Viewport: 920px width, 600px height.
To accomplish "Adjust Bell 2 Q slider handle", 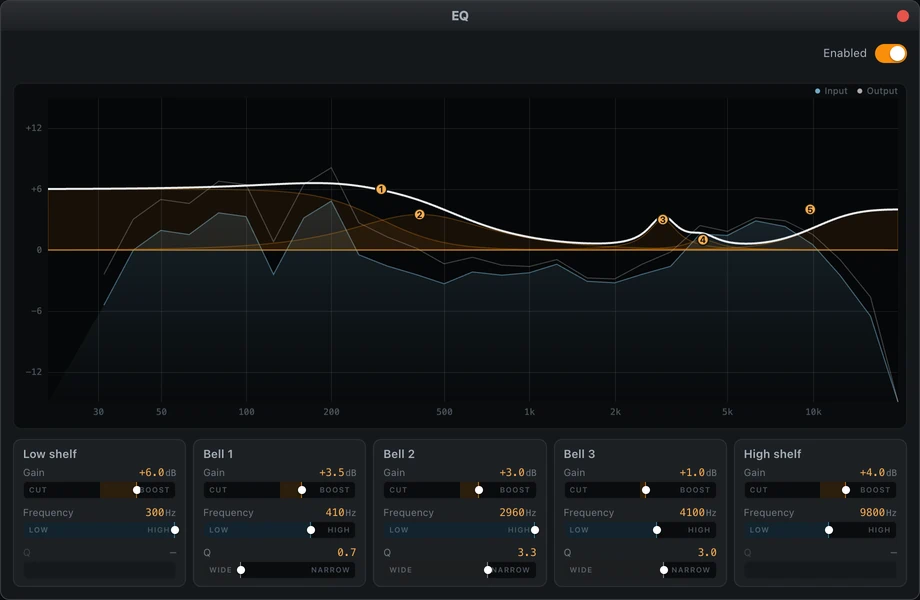I will pyautogui.click(x=488, y=570).
